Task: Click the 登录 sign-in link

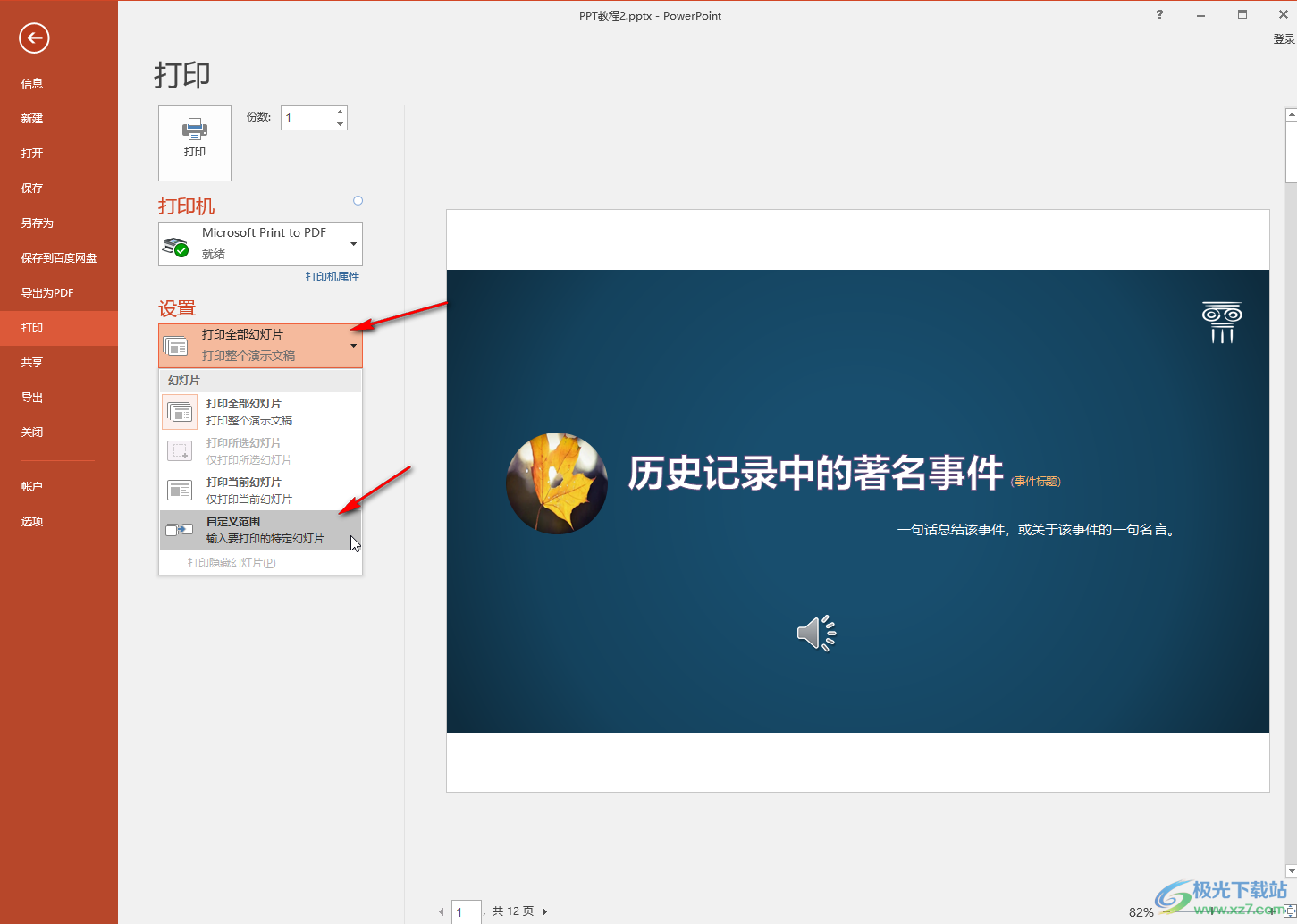Action: pyautogui.click(x=1284, y=39)
